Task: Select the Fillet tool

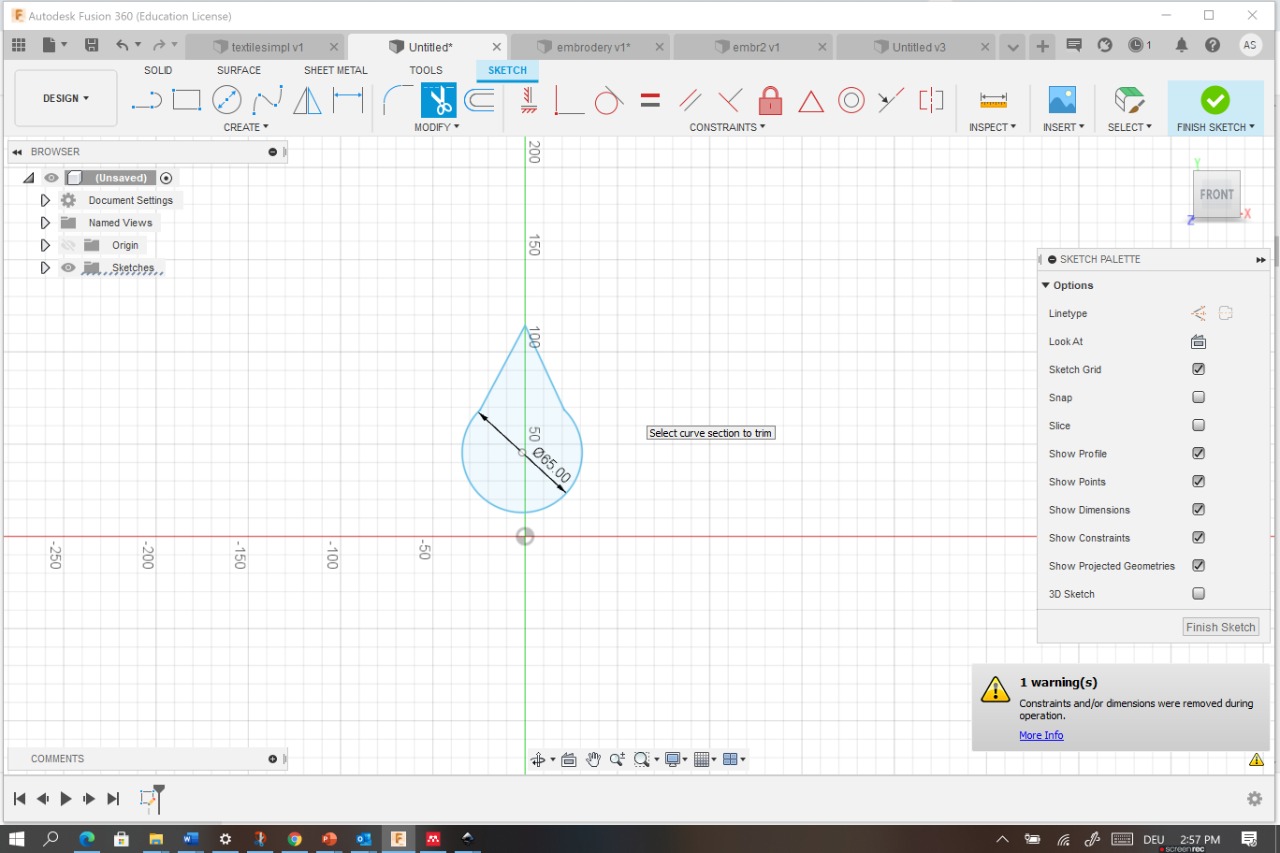Action: [x=398, y=100]
